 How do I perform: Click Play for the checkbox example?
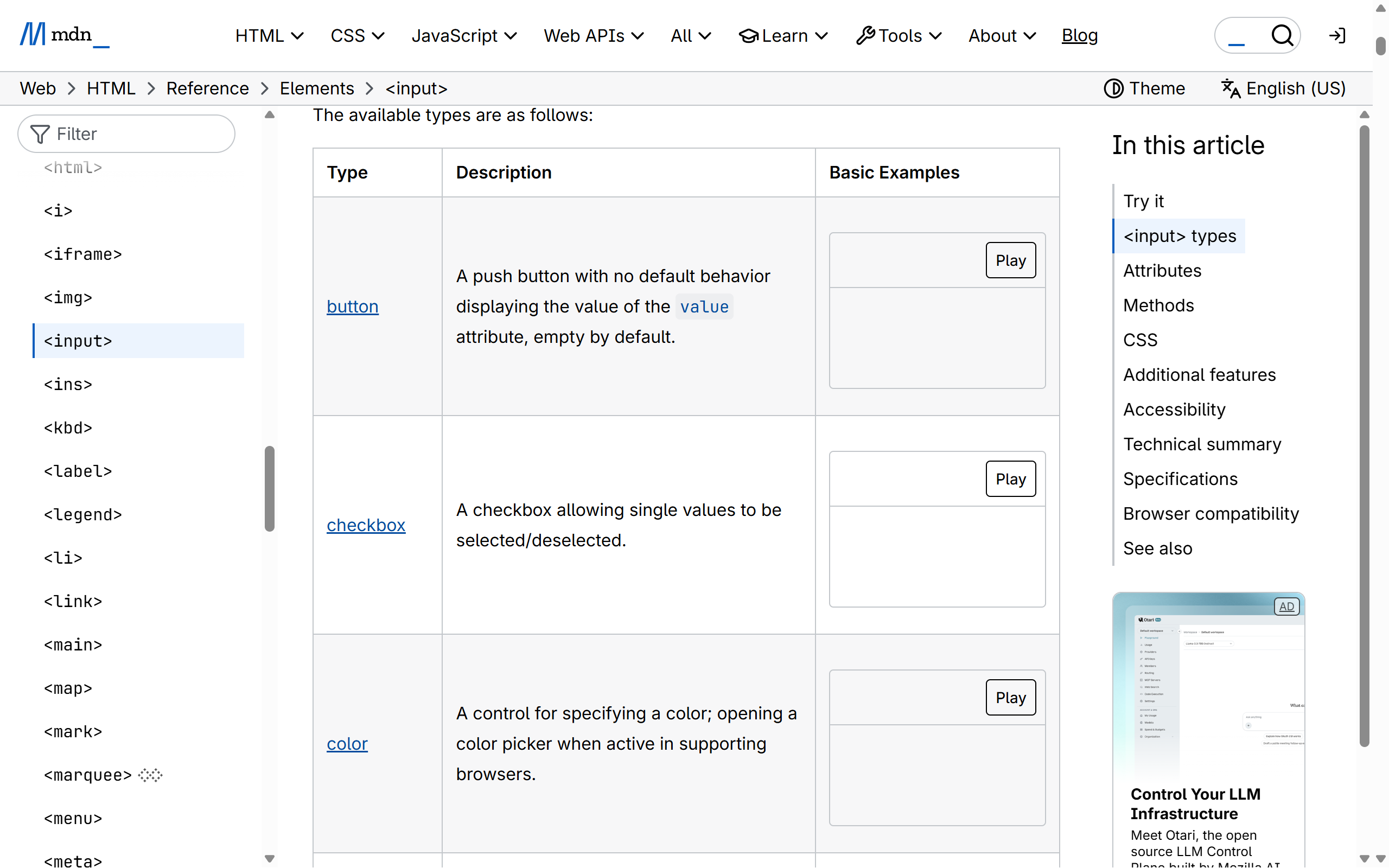click(1011, 479)
